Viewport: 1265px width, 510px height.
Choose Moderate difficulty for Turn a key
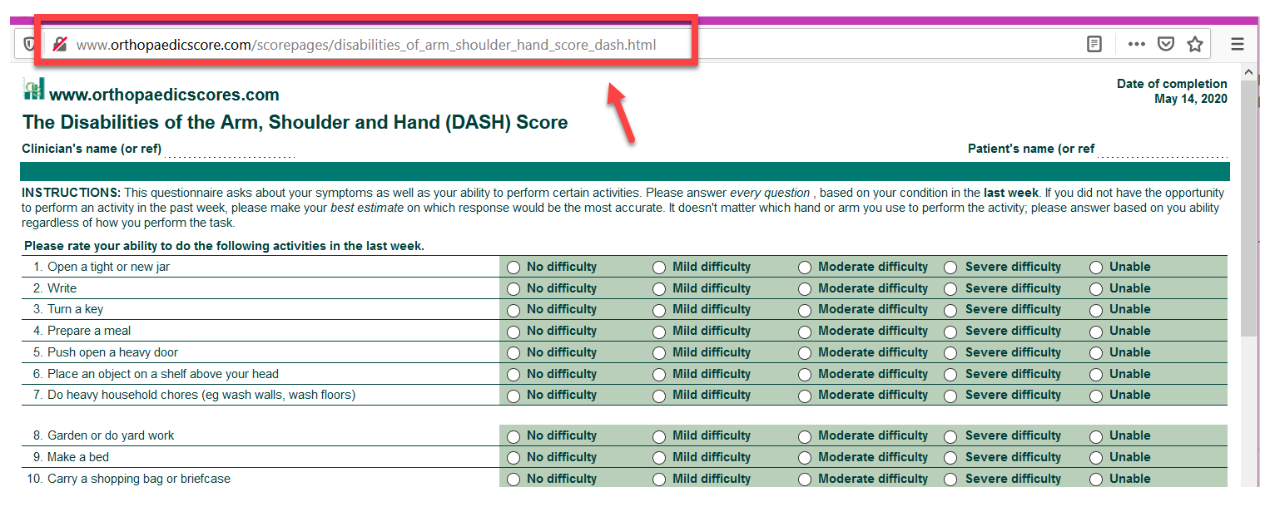(805, 310)
